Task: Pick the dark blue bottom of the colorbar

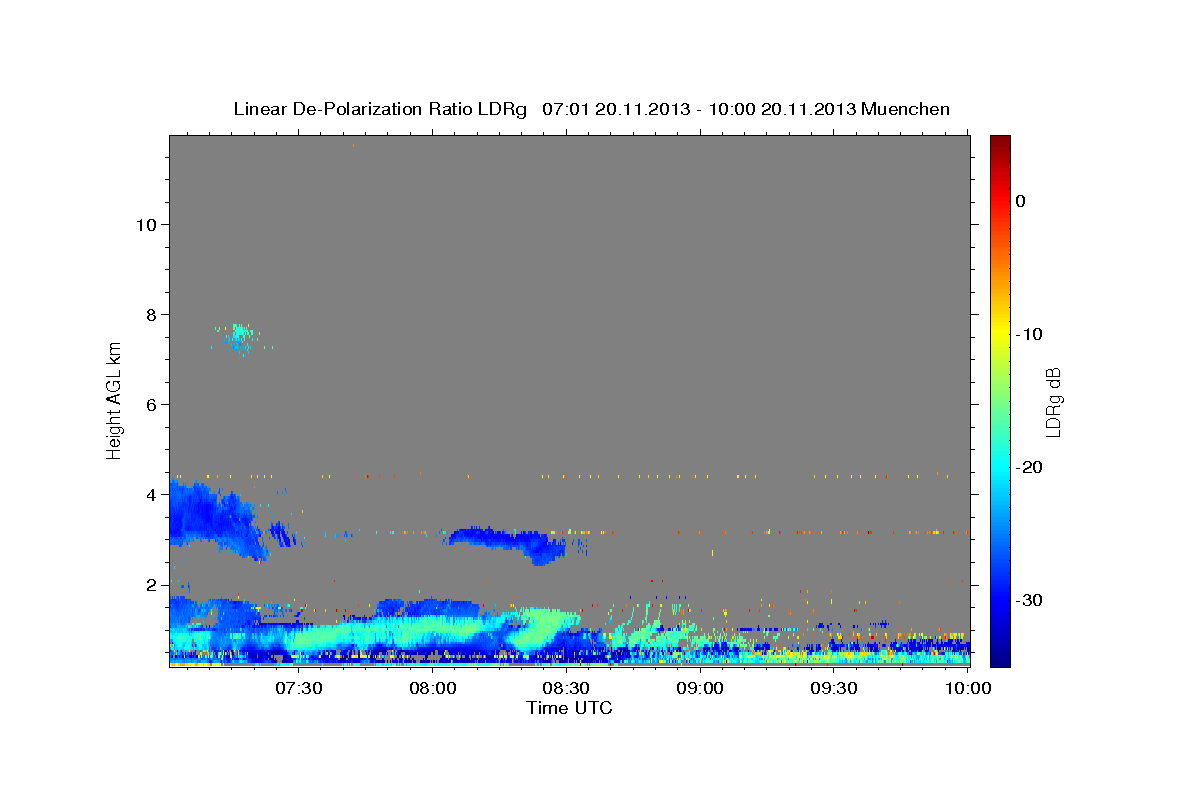Action: point(1000,655)
